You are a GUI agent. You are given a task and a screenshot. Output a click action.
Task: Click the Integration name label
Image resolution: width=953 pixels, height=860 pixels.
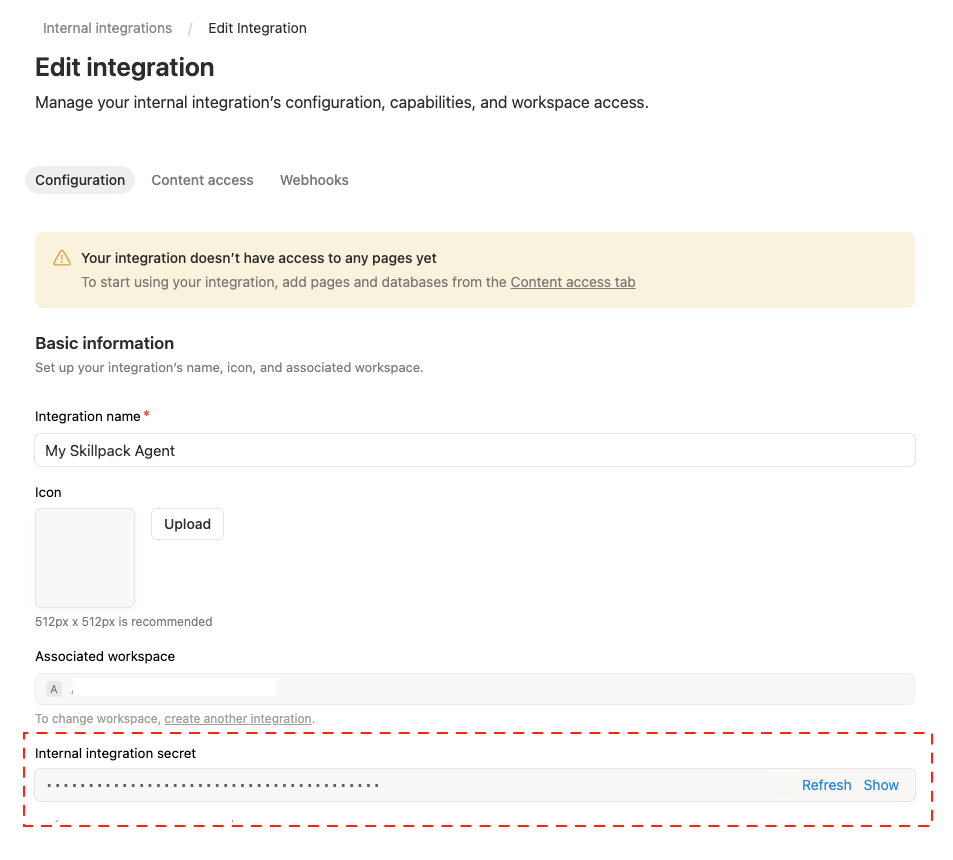pos(88,416)
